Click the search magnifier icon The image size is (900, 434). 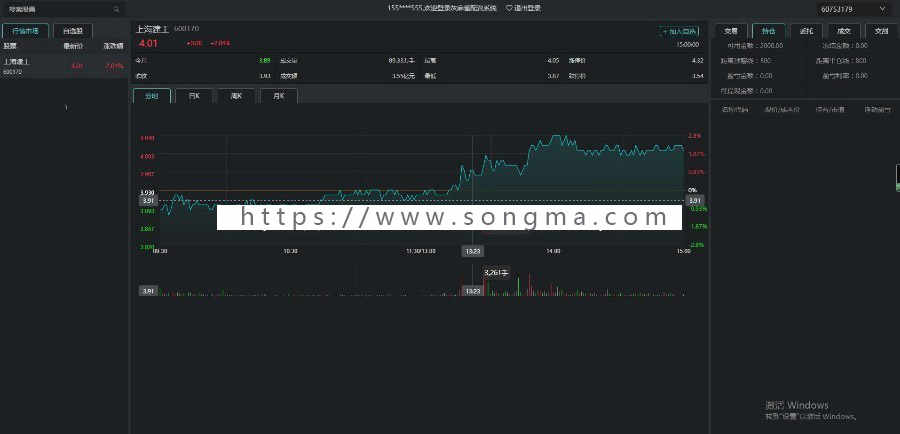click(x=117, y=9)
